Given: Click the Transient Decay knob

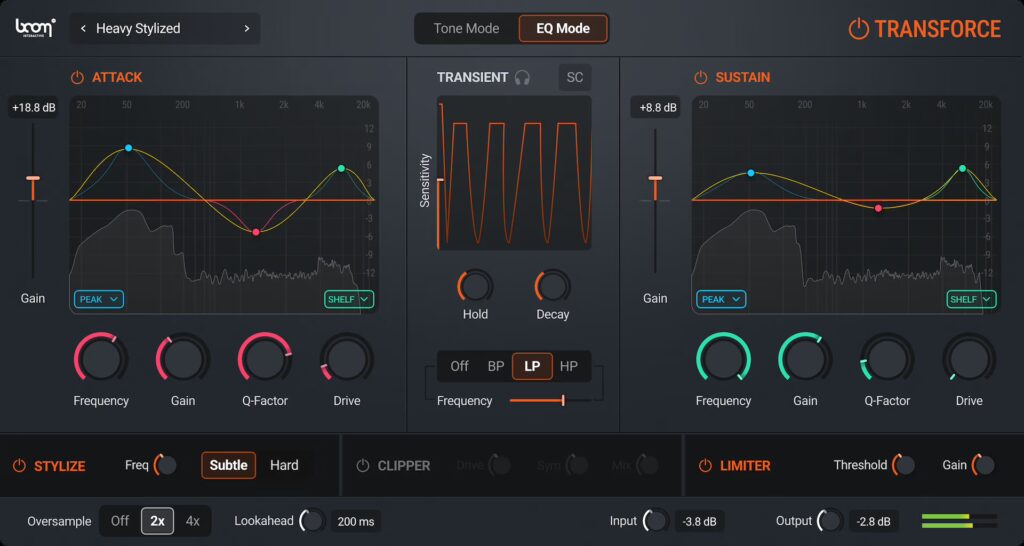Looking at the screenshot, I should click(552, 286).
